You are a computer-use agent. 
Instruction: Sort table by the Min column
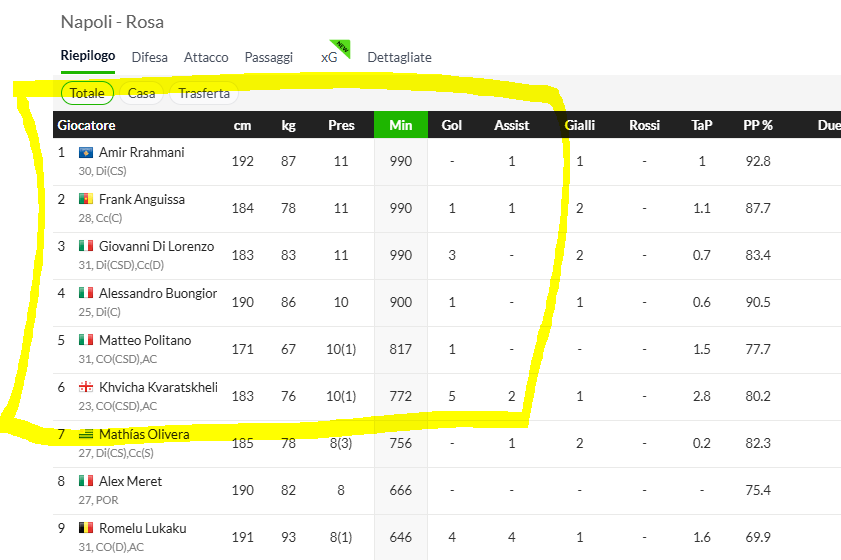pos(401,125)
